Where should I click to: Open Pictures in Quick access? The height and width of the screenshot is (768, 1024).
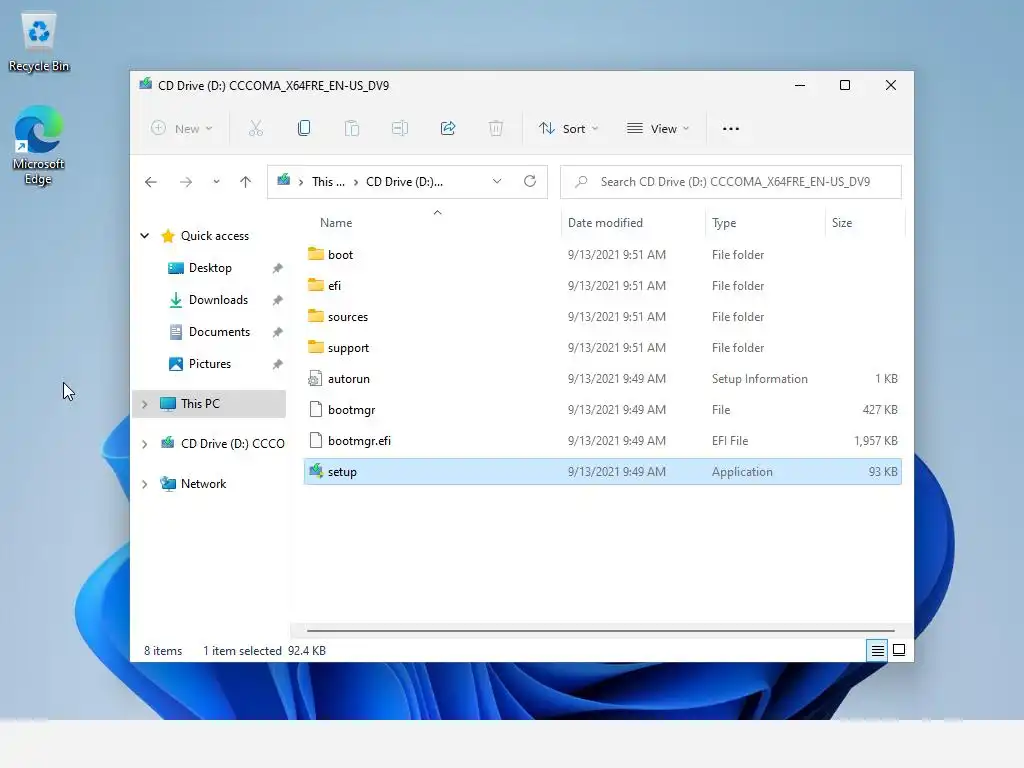click(x=210, y=364)
